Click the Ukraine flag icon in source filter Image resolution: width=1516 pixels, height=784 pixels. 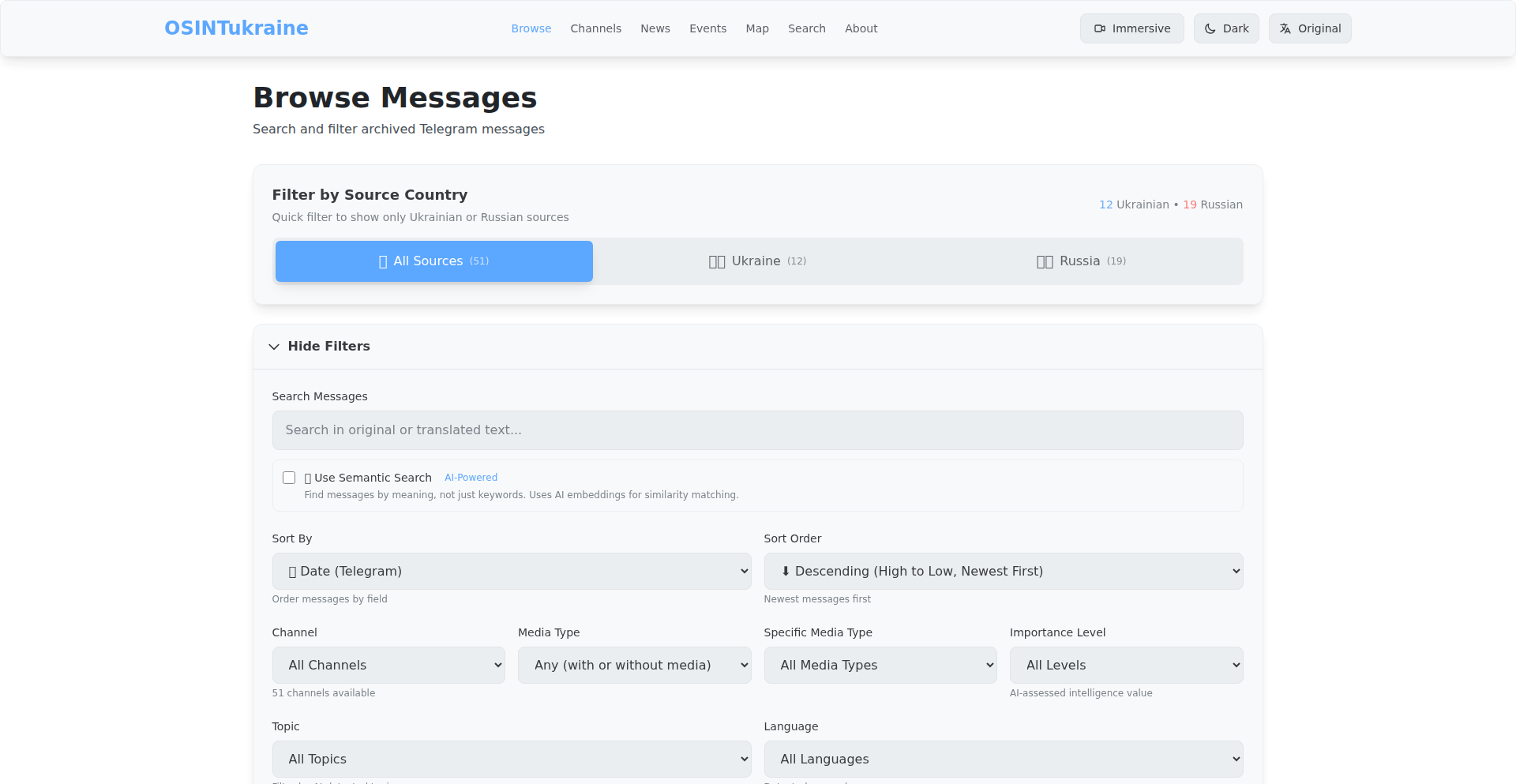(x=717, y=261)
